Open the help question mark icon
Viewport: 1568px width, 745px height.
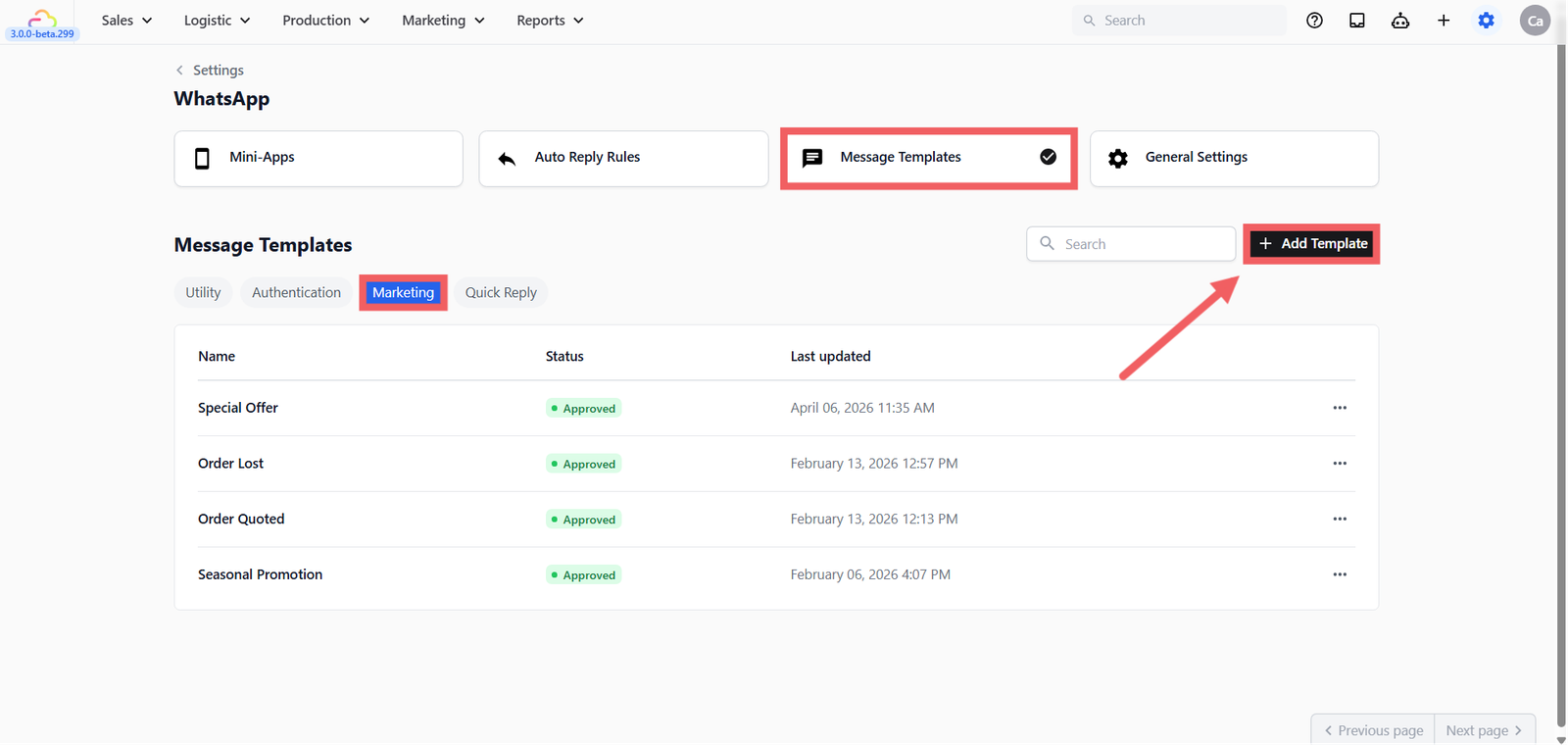(1314, 21)
